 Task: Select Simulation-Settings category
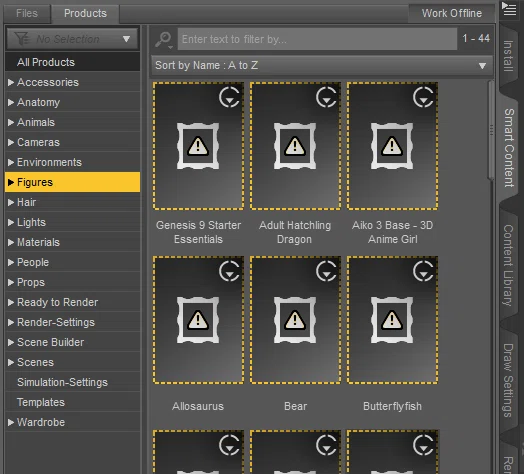pyautogui.click(x=73, y=382)
